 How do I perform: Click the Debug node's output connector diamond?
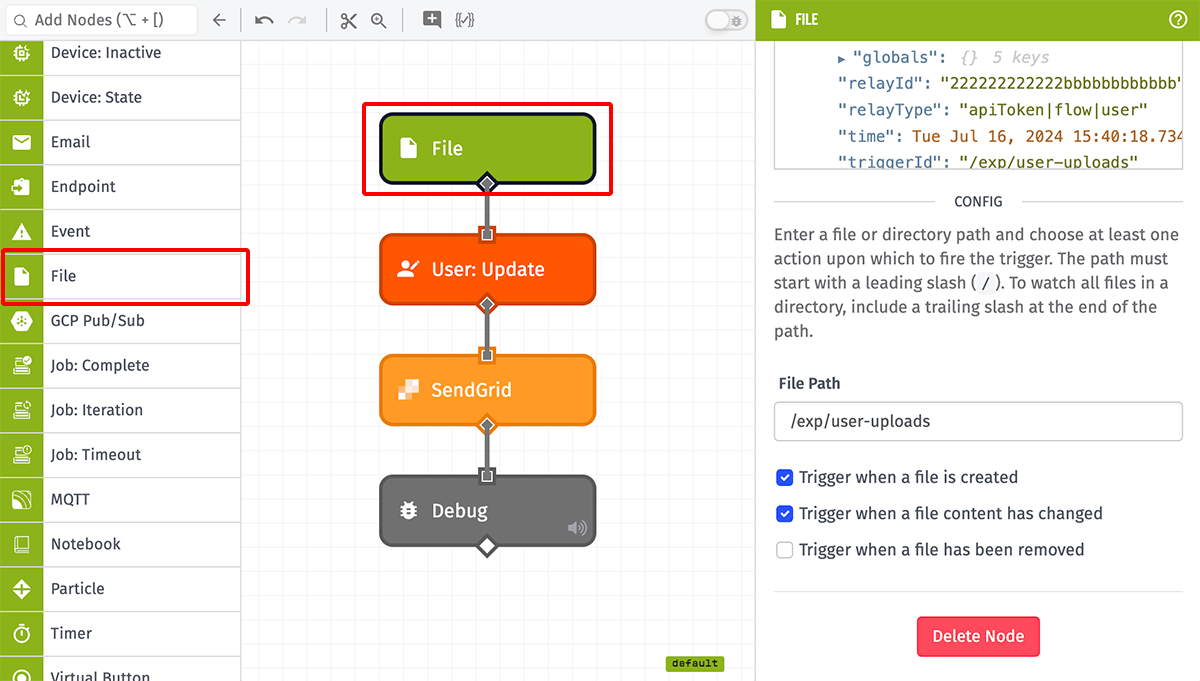pos(487,546)
